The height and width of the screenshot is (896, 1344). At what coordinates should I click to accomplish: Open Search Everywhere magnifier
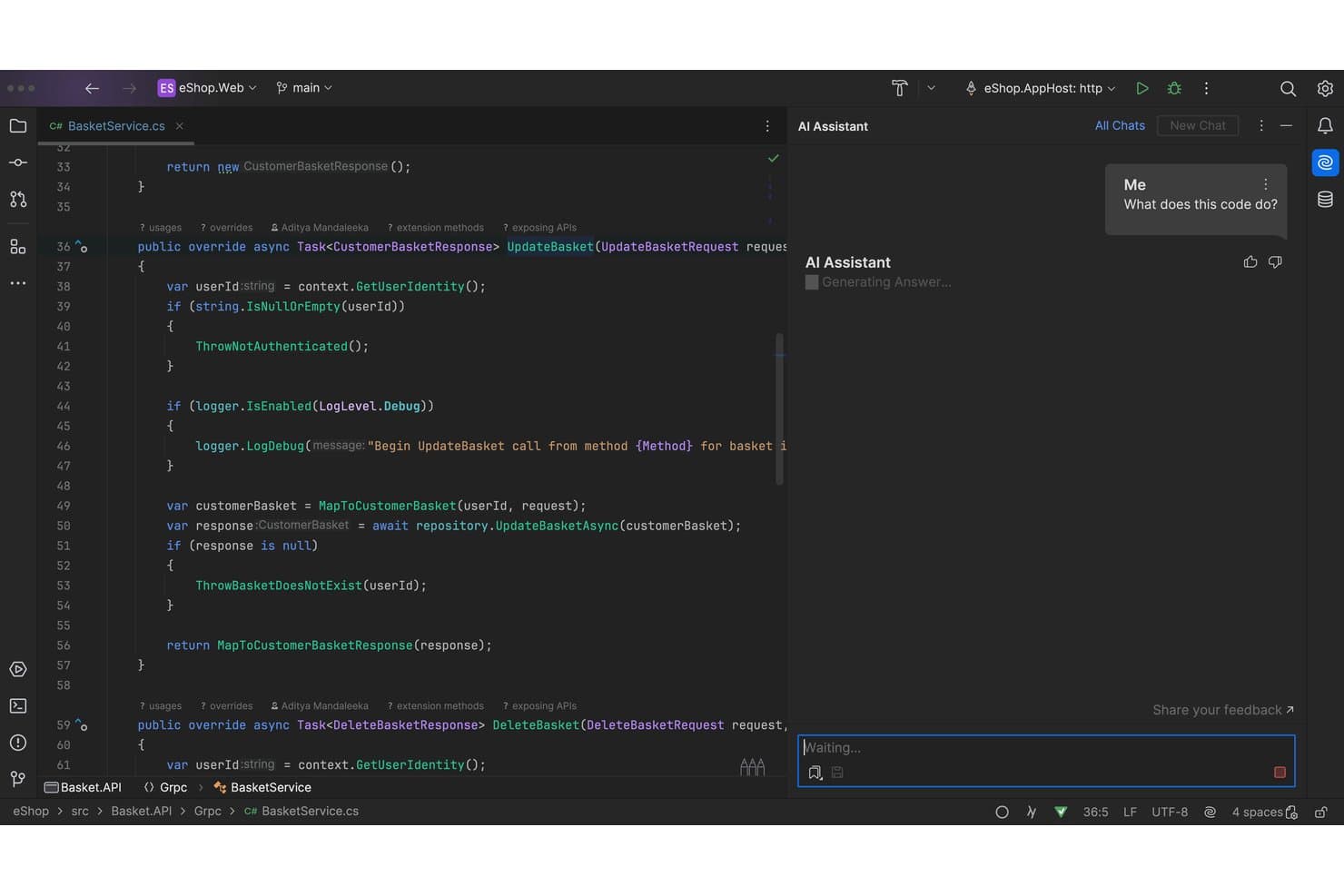click(1288, 88)
